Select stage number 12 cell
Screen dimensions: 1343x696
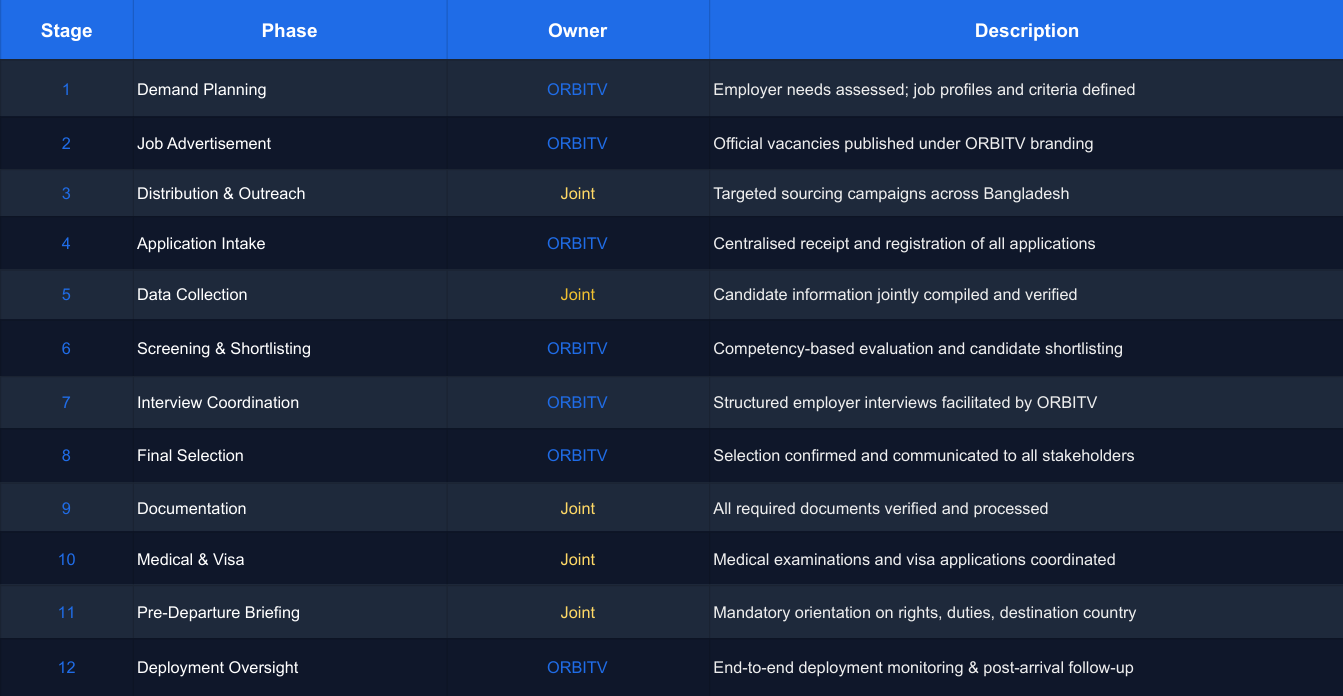(x=66, y=667)
